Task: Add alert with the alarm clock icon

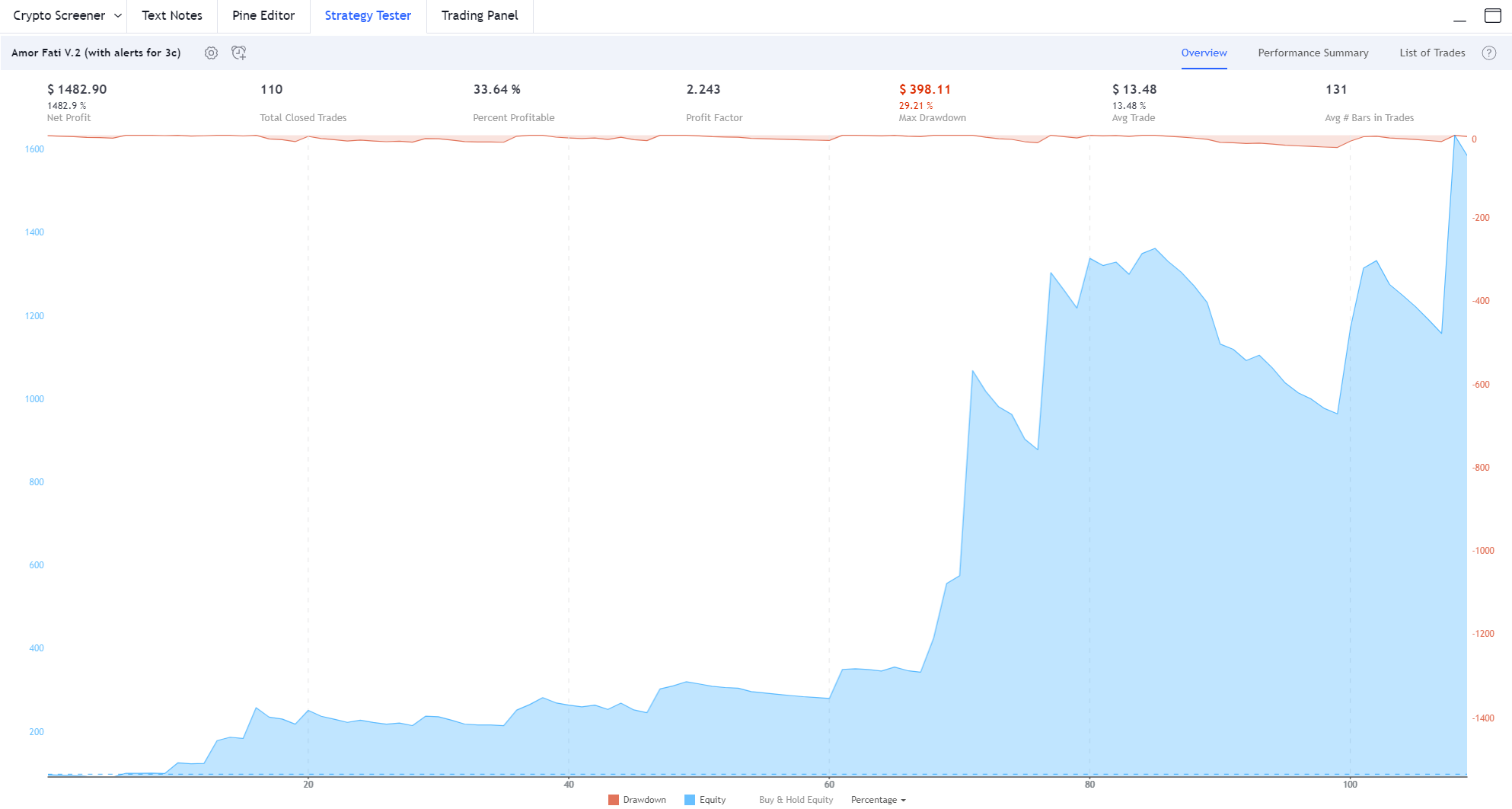Action: point(239,53)
